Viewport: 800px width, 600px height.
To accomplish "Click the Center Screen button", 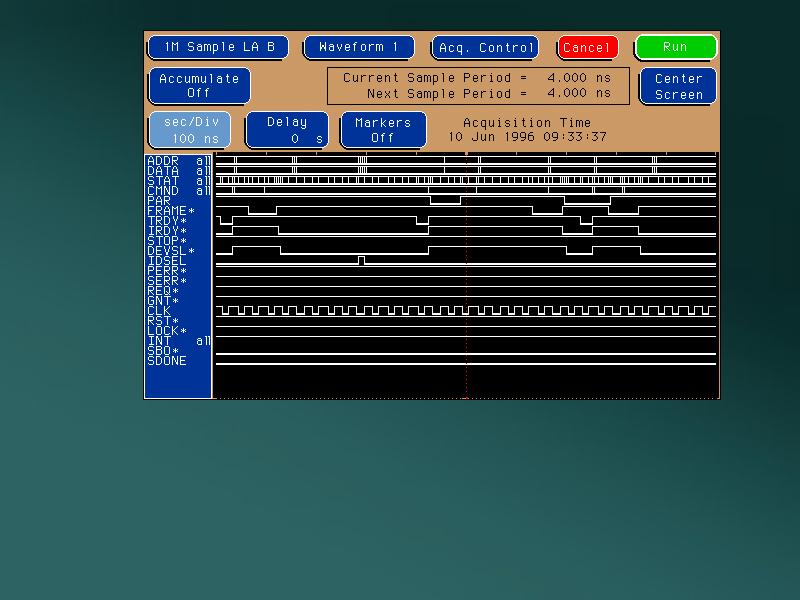I will coord(678,86).
